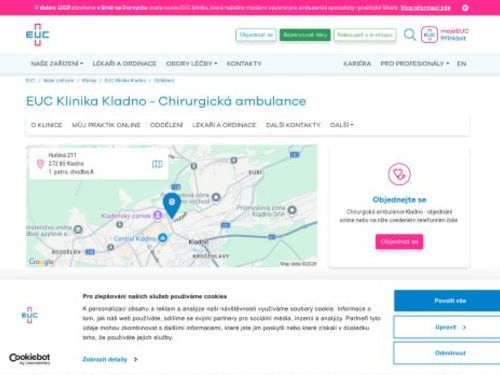The width and height of the screenshot is (500, 375).
Task: Open the Kariéra menu item
Action: pos(357,63)
